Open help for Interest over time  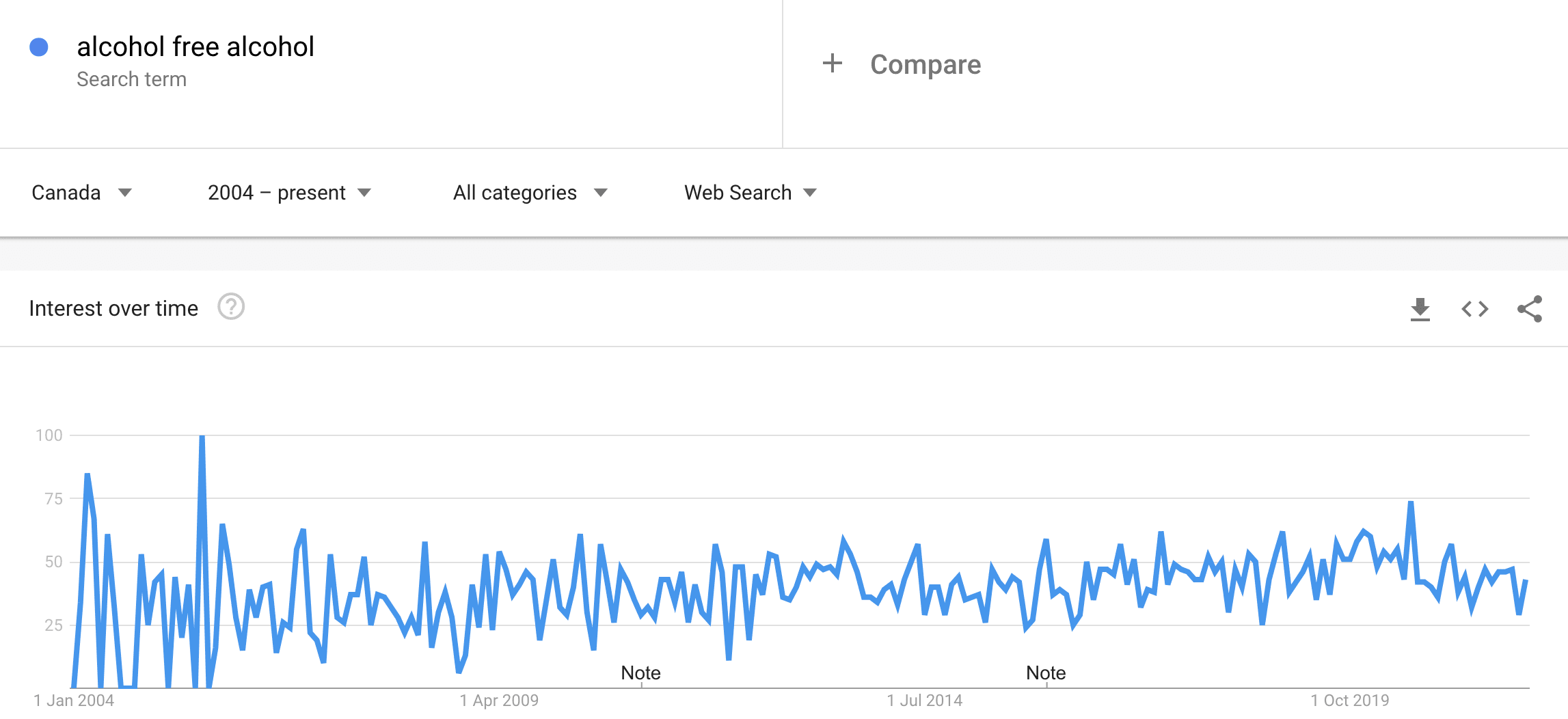point(231,307)
